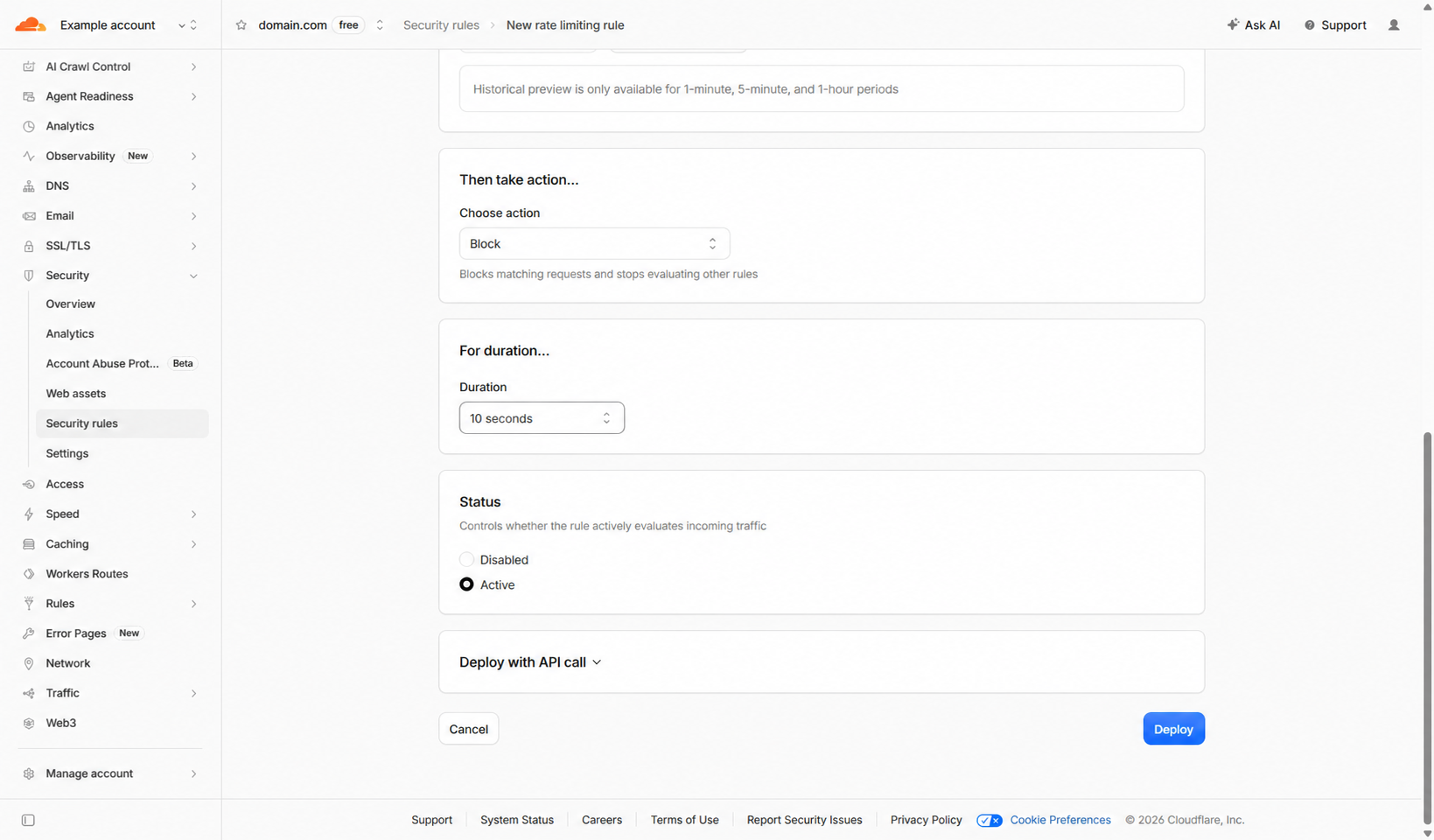Collapse sidebar with the panel toggle icon
Screen dimensions: 1434x840
(28, 820)
